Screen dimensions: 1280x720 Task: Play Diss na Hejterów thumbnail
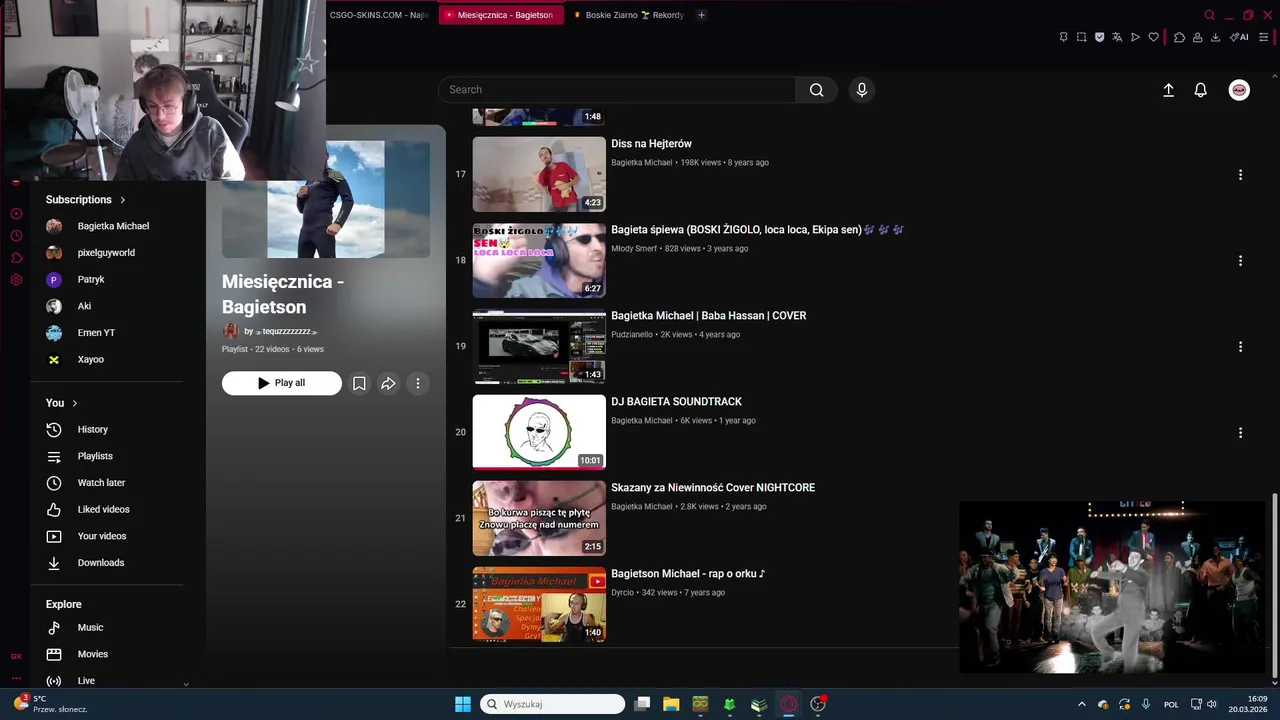tap(539, 174)
